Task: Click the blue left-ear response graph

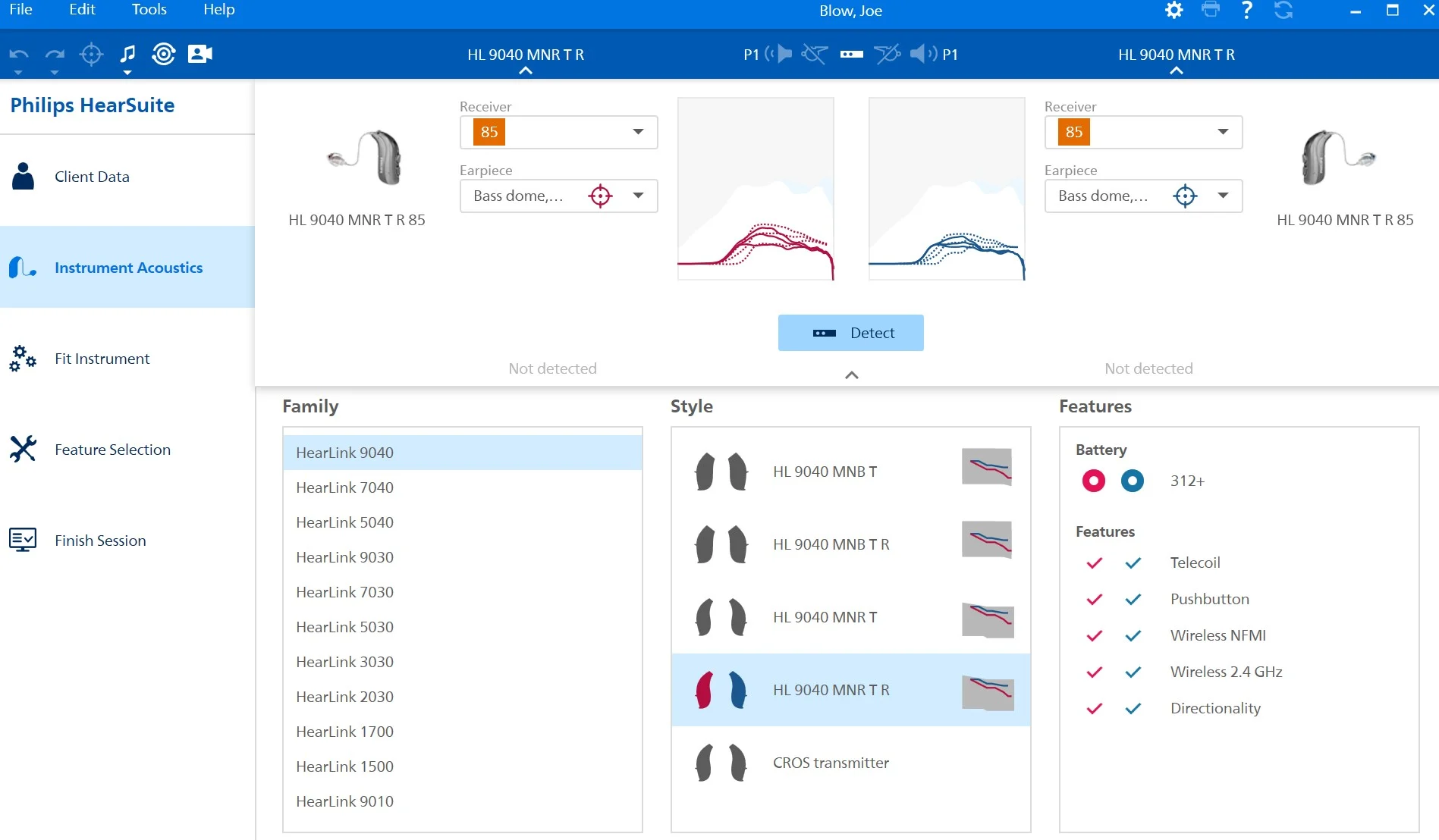Action: tap(947, 189)
